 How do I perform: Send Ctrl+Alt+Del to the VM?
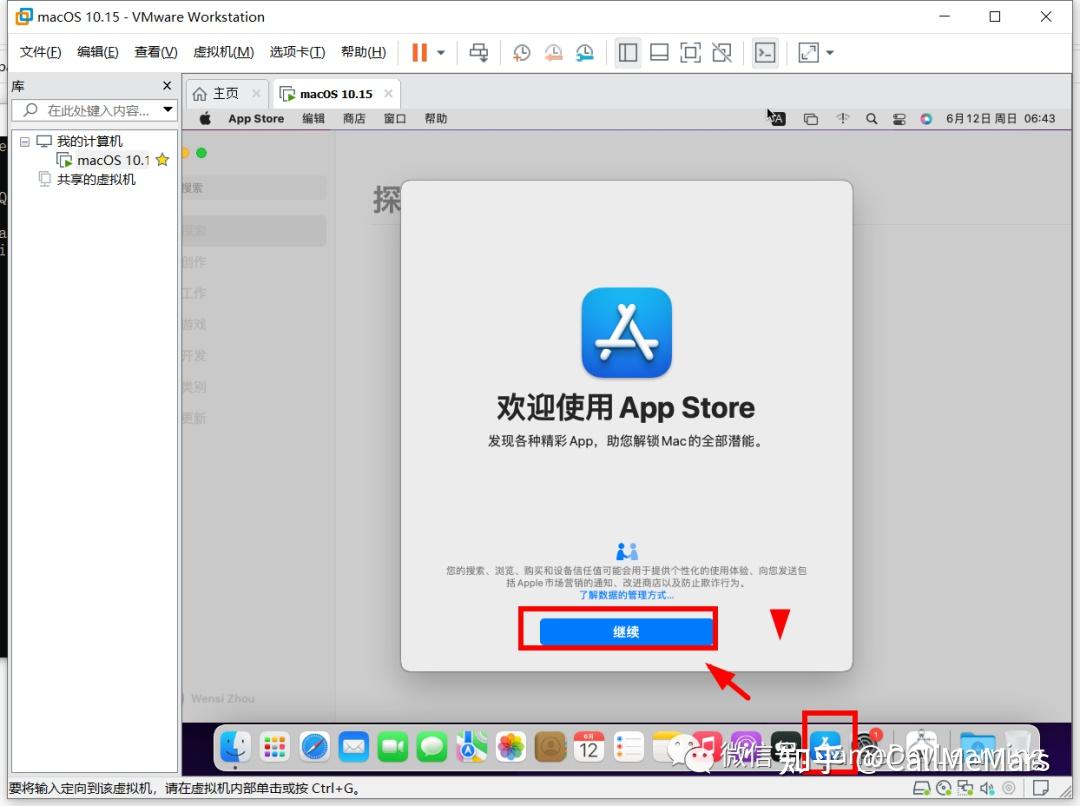(x=479, y=52)
